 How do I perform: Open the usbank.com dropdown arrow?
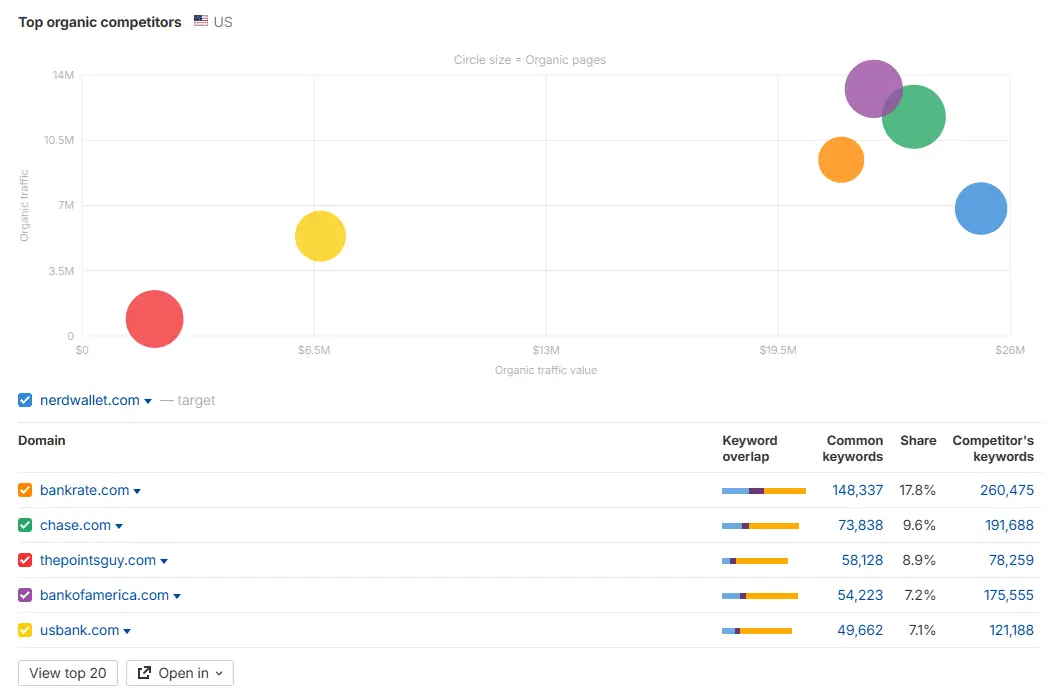tap(127, 632)
